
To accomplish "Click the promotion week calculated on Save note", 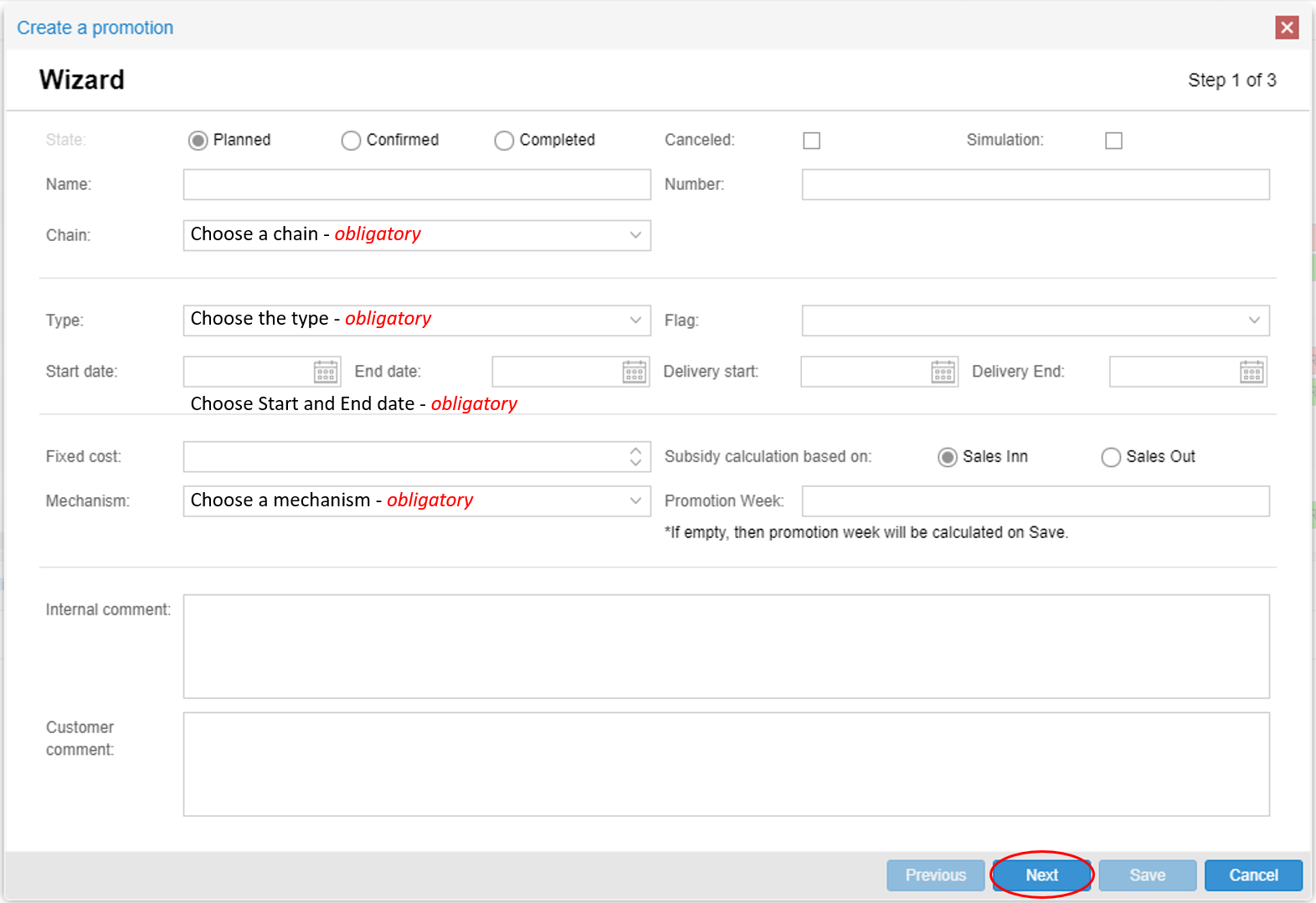I will 866,532.
